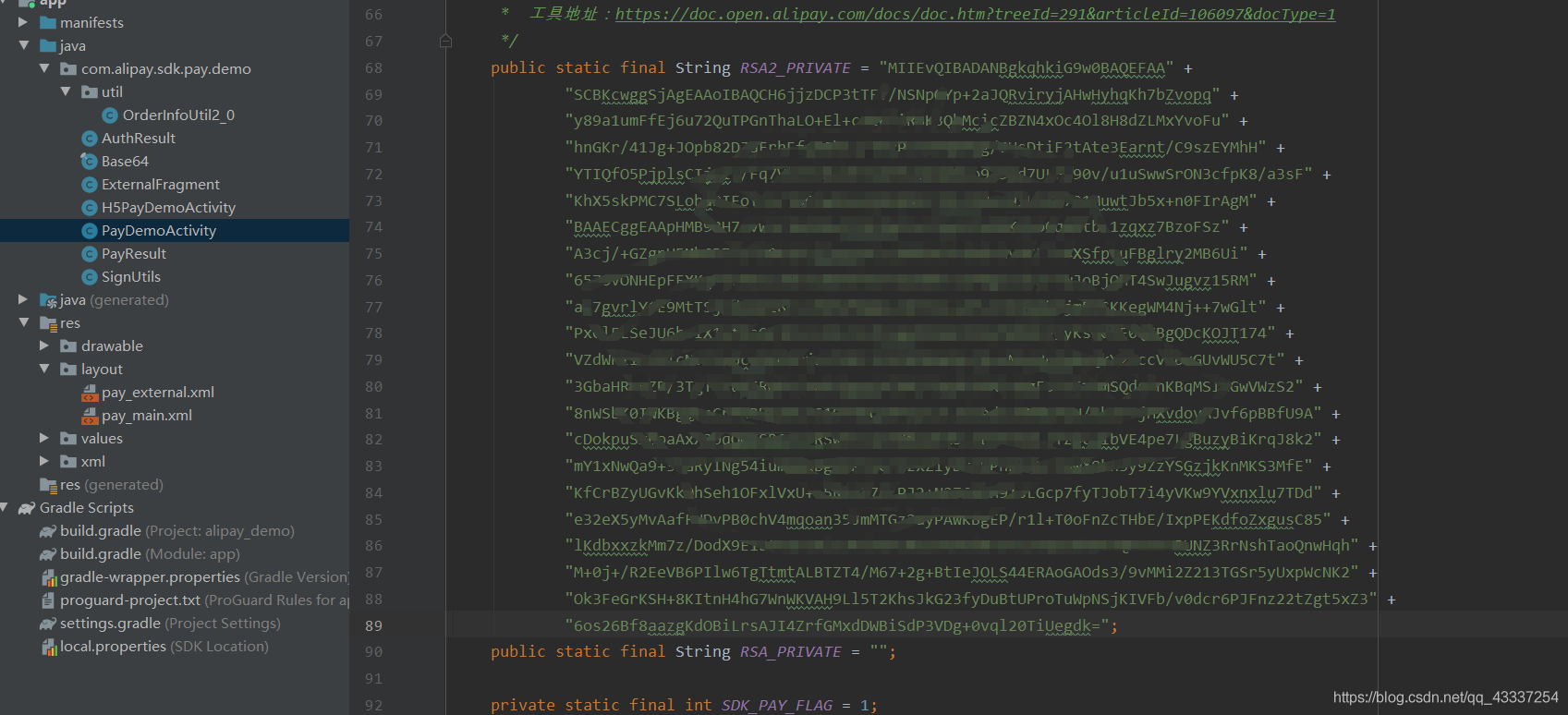The width and height of the screenshot is (1568, 715).
Task: Select pay_external.xml layout file
Action: (158, 393)
